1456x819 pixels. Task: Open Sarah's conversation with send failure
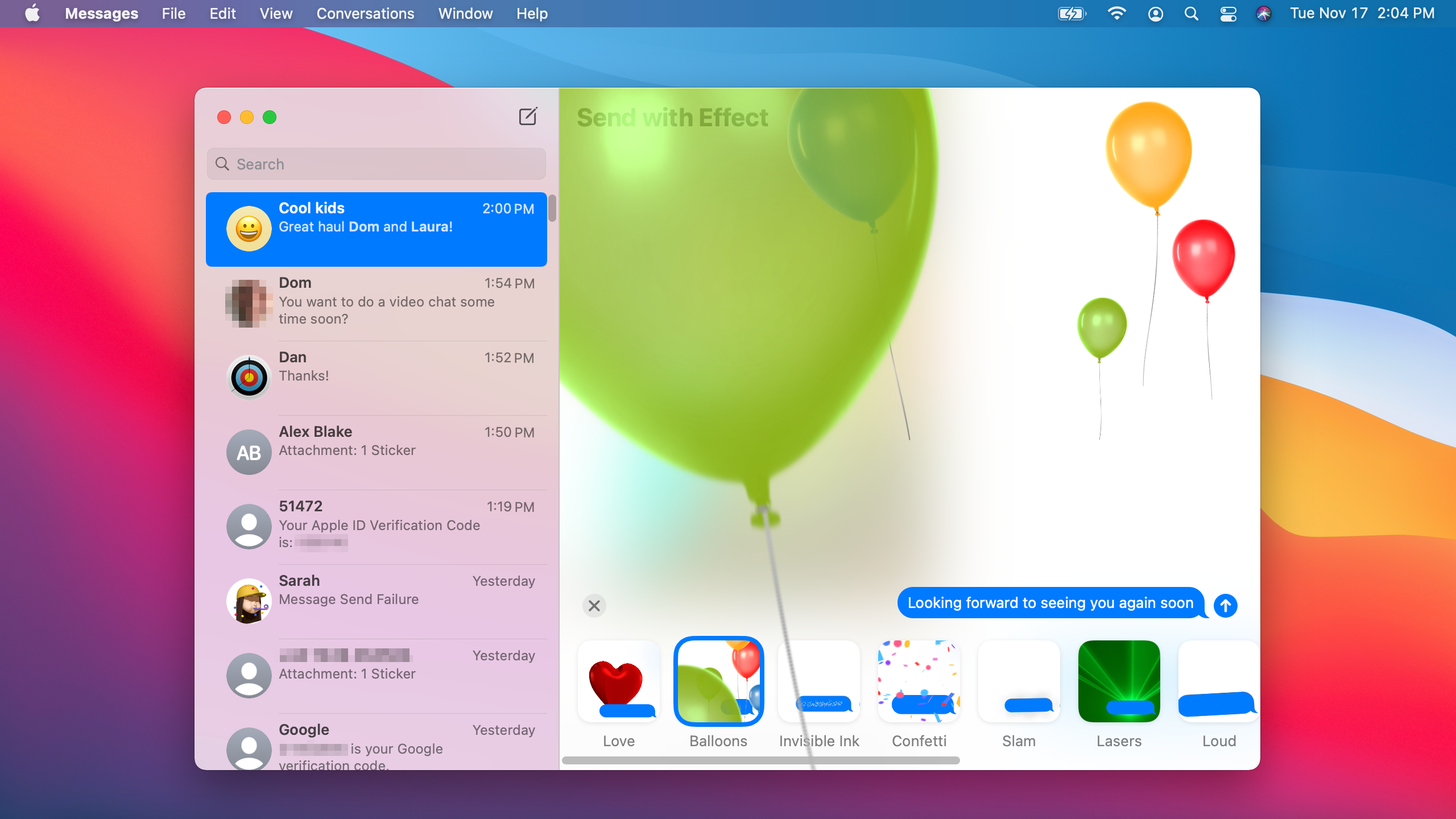[377, 602]
